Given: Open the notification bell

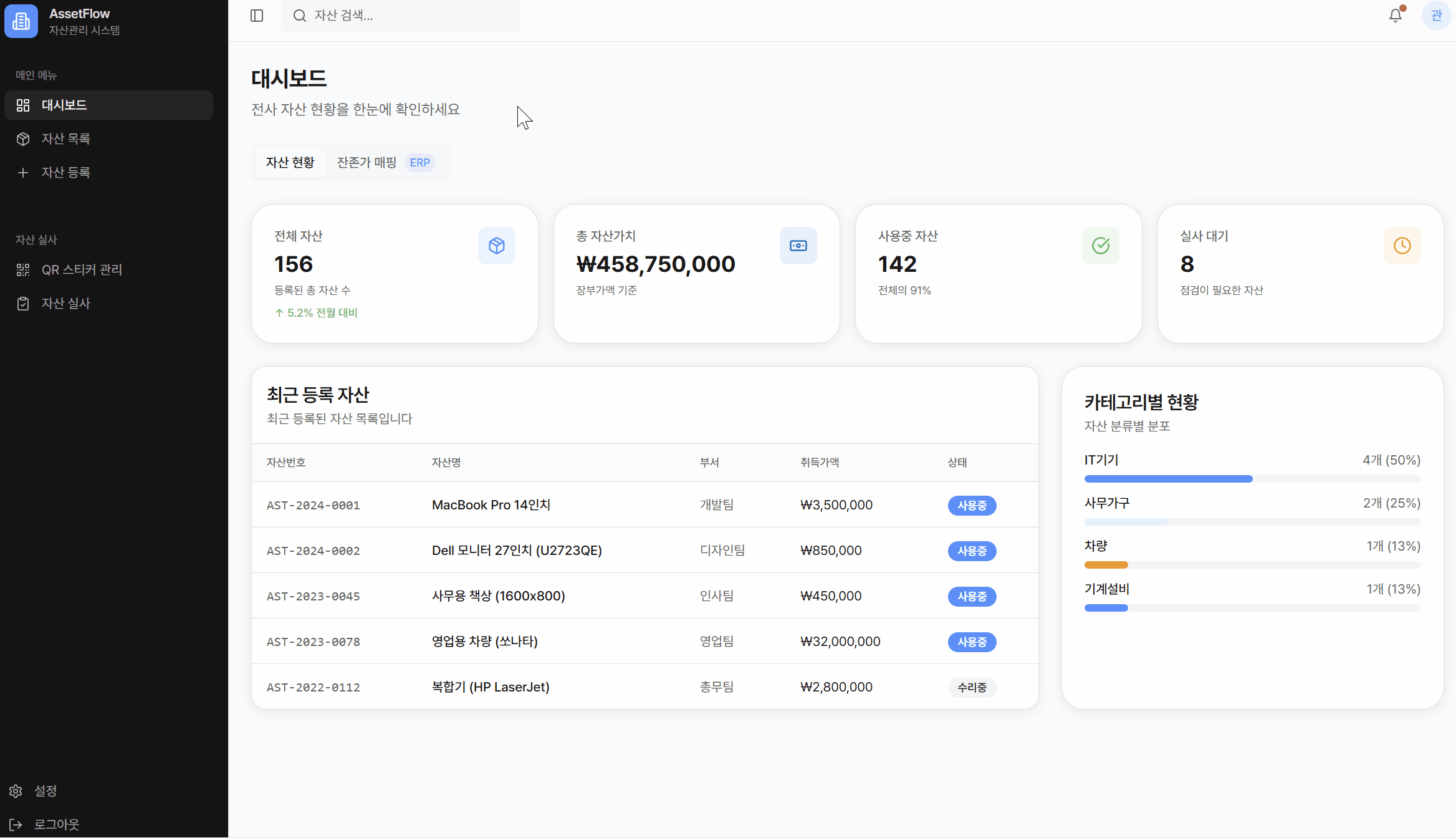Looking at the screenshot, I should pos(1394,16).
